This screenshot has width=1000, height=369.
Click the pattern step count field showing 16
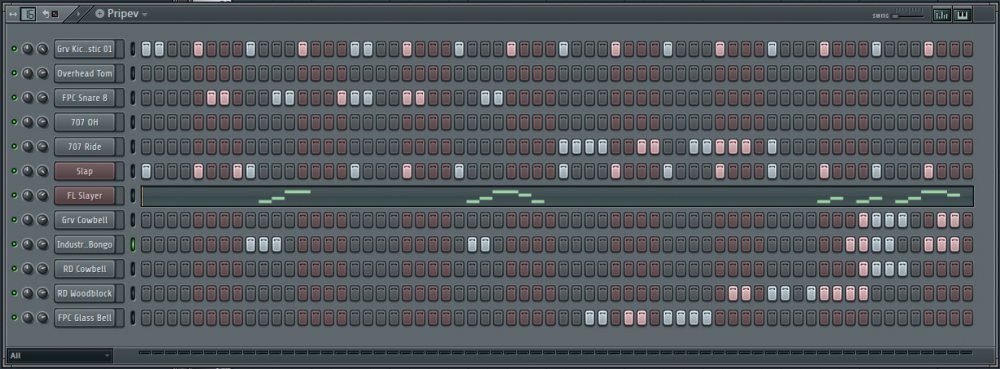coord(28,14)
